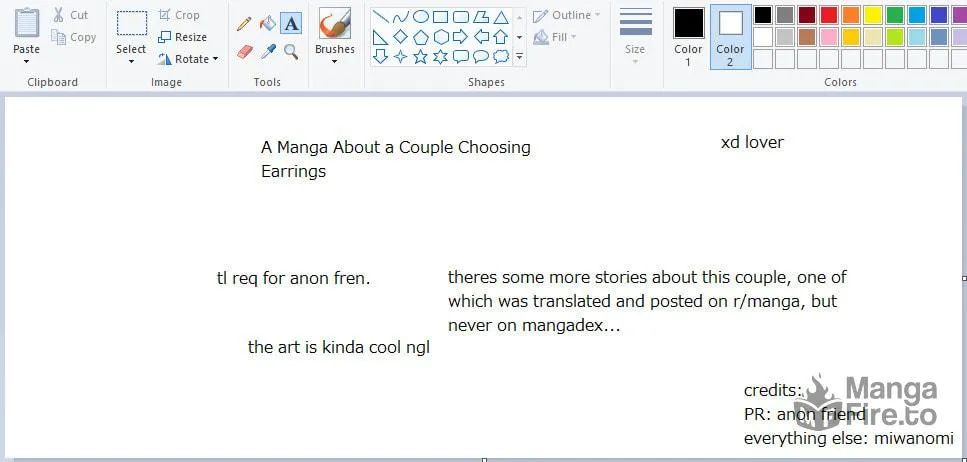Select the Eraser tool
This screenshot has width=967, height=462.
[244, 51]
